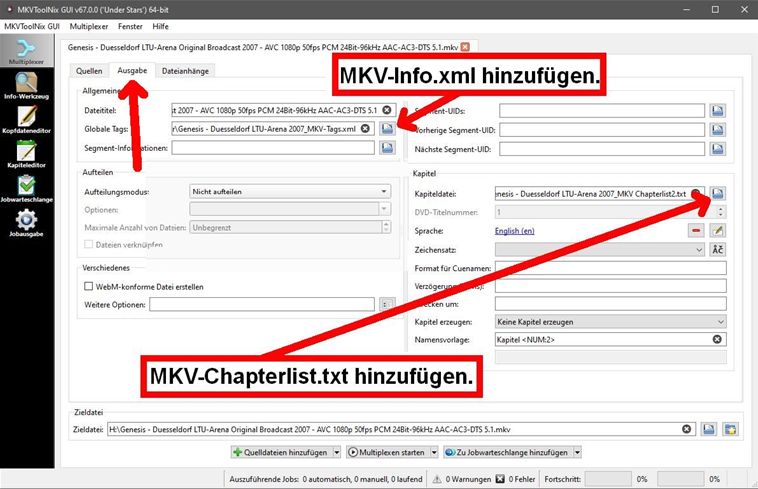Clear the Zieldatei path
This screenshot has height=489, width=758.
[686, 429]
